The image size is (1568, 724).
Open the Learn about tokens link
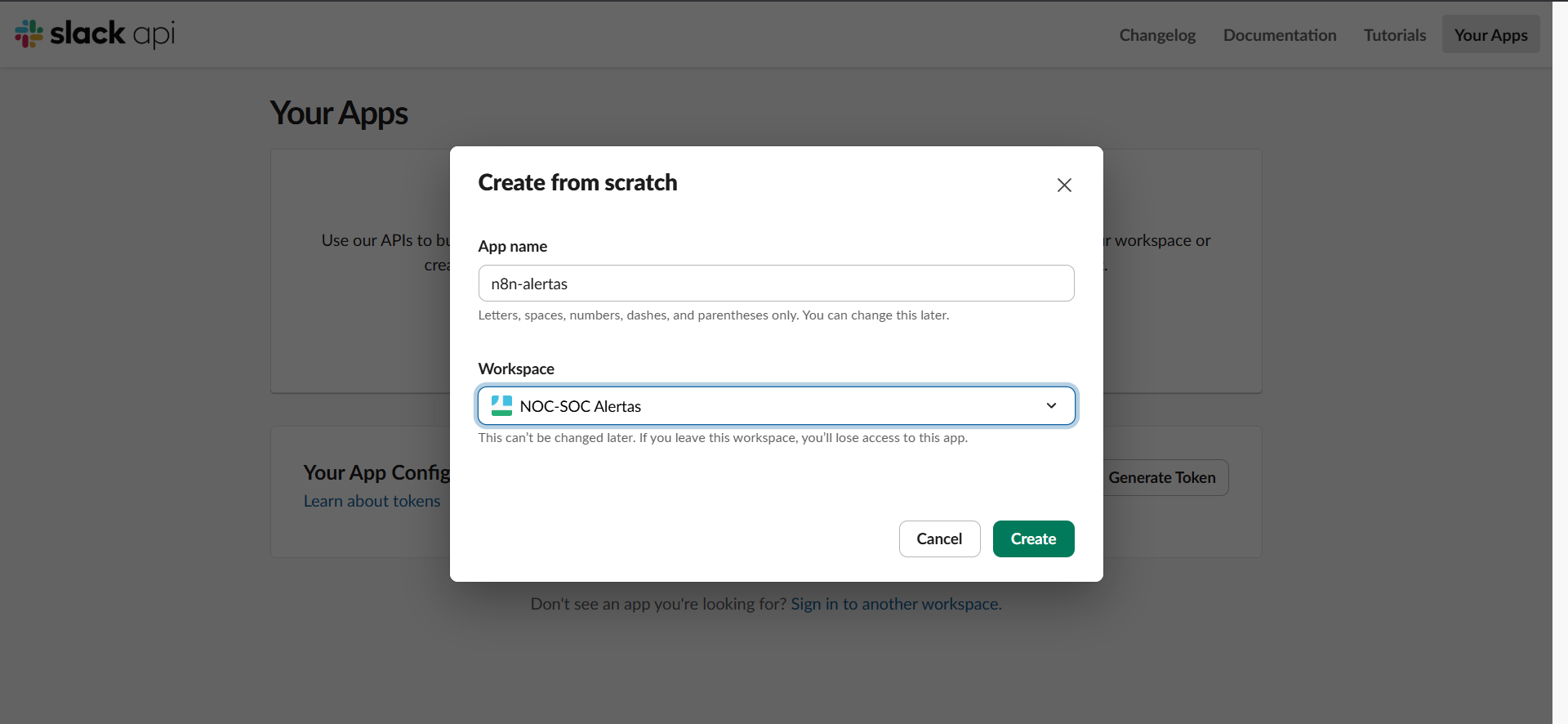point(372,501)
